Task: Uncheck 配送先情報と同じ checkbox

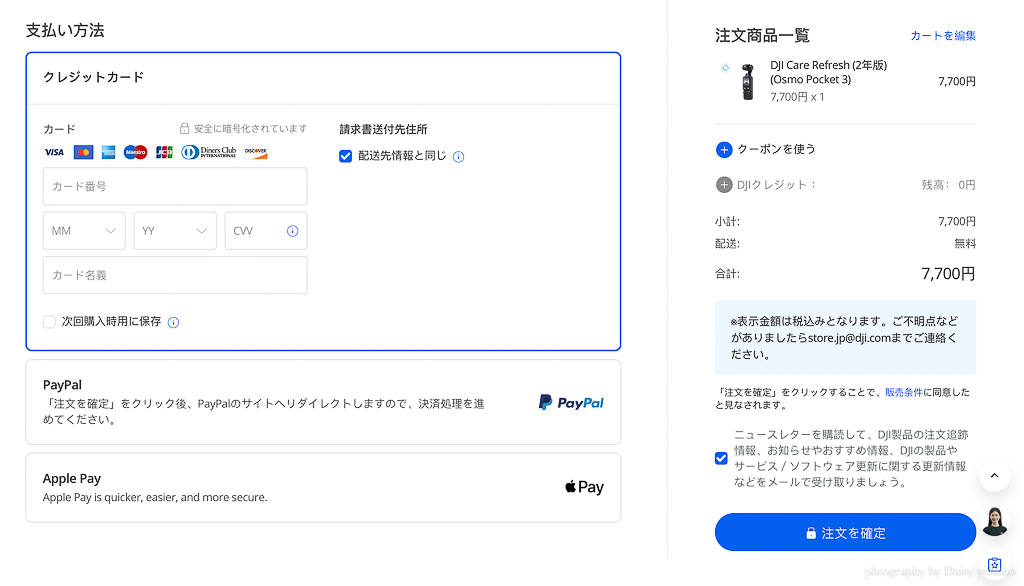Action: point(345,156)
